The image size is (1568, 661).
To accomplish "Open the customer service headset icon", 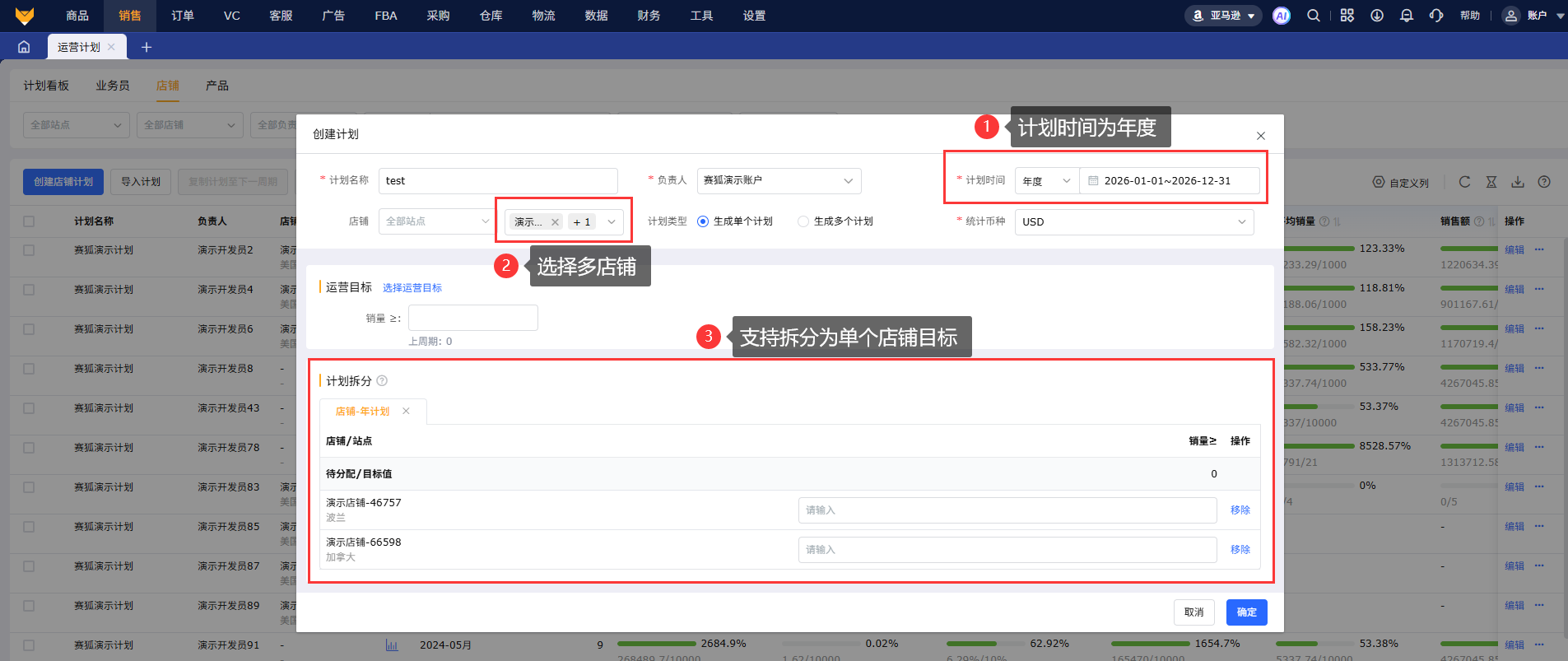I will click(1436, 16).
